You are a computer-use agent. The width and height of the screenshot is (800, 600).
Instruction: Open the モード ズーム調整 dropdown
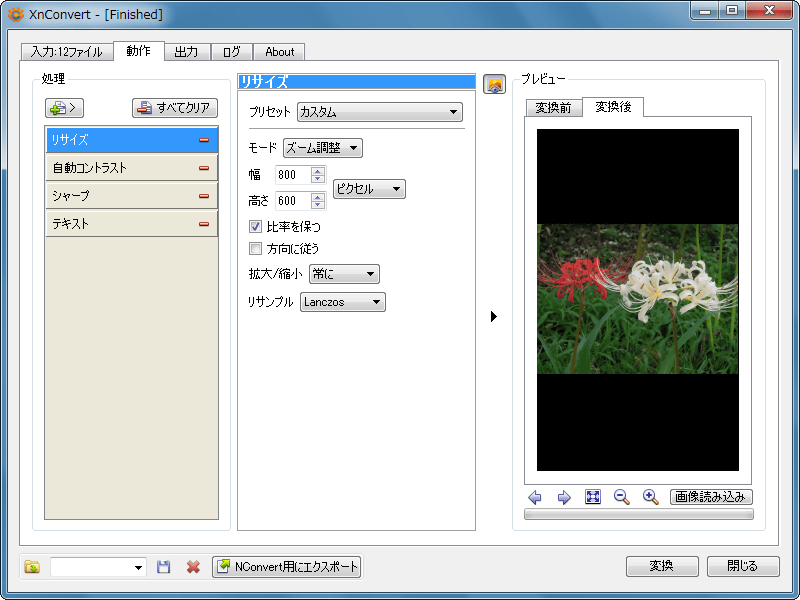[322, 148]
